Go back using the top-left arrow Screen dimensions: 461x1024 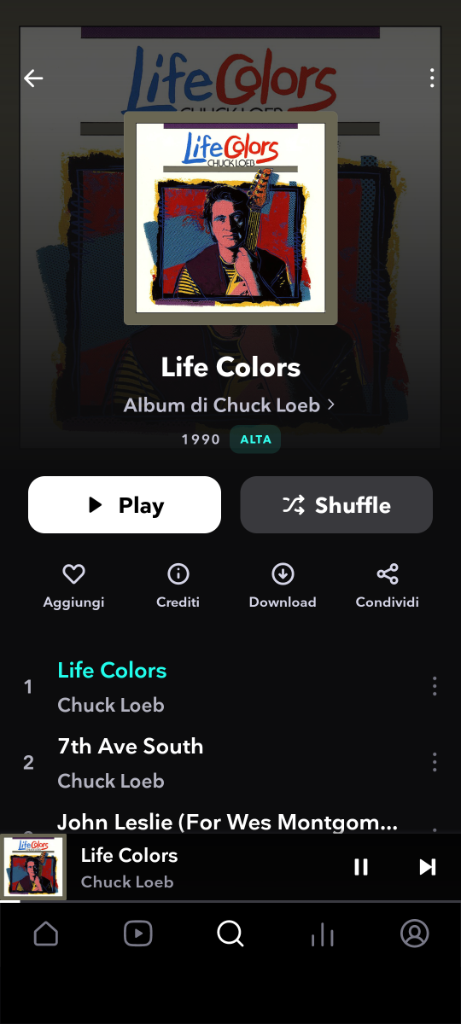(33, 78)
